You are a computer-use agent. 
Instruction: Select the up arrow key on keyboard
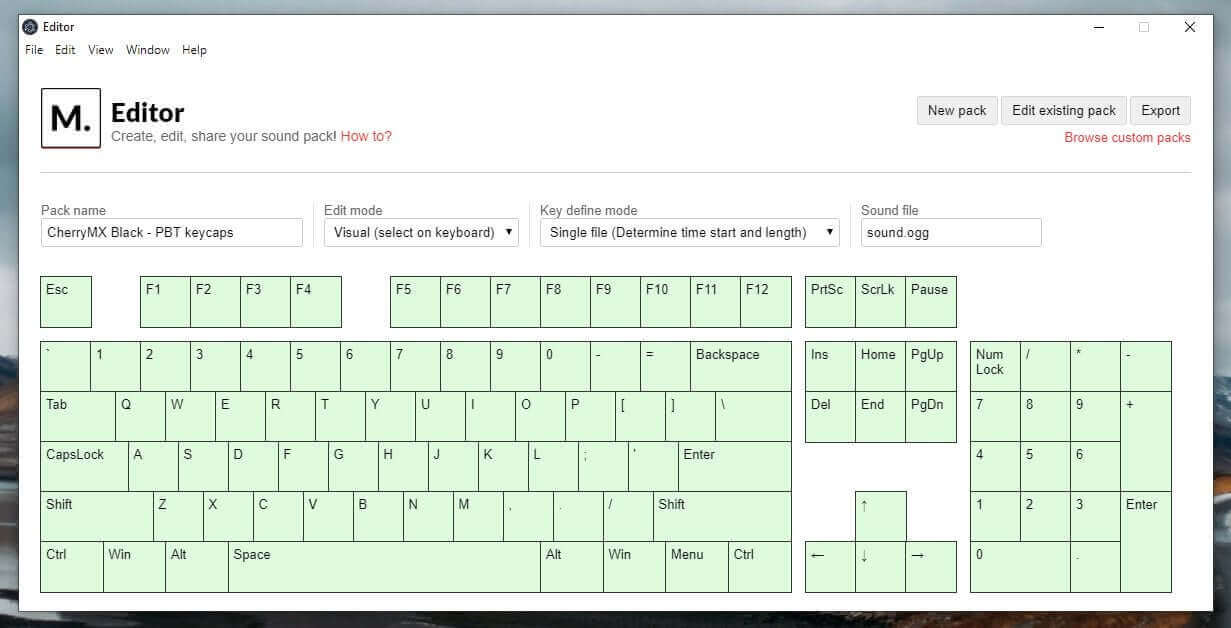[x=880, y=516]
